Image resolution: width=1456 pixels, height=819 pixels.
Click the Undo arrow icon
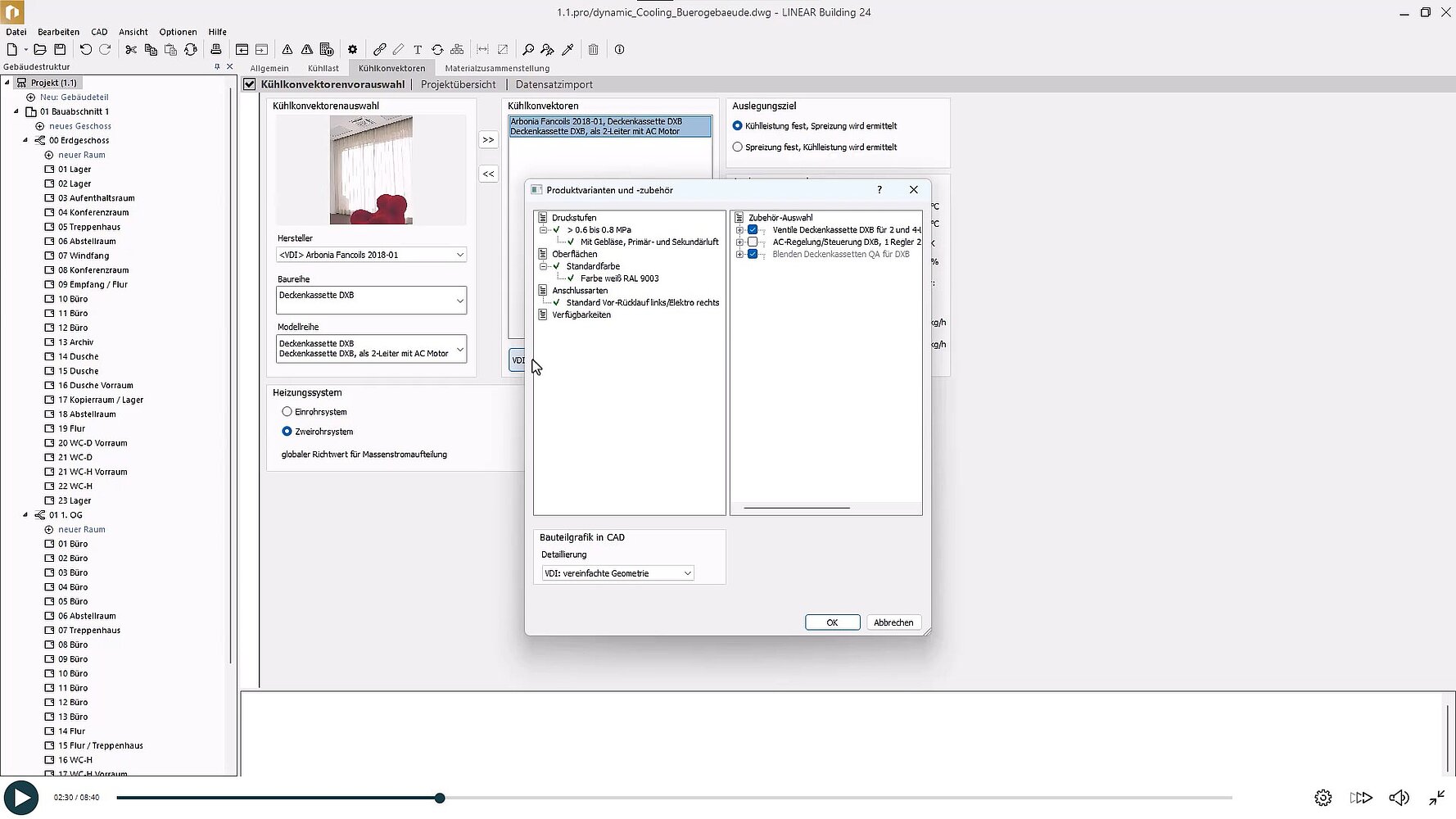[85, 50]
